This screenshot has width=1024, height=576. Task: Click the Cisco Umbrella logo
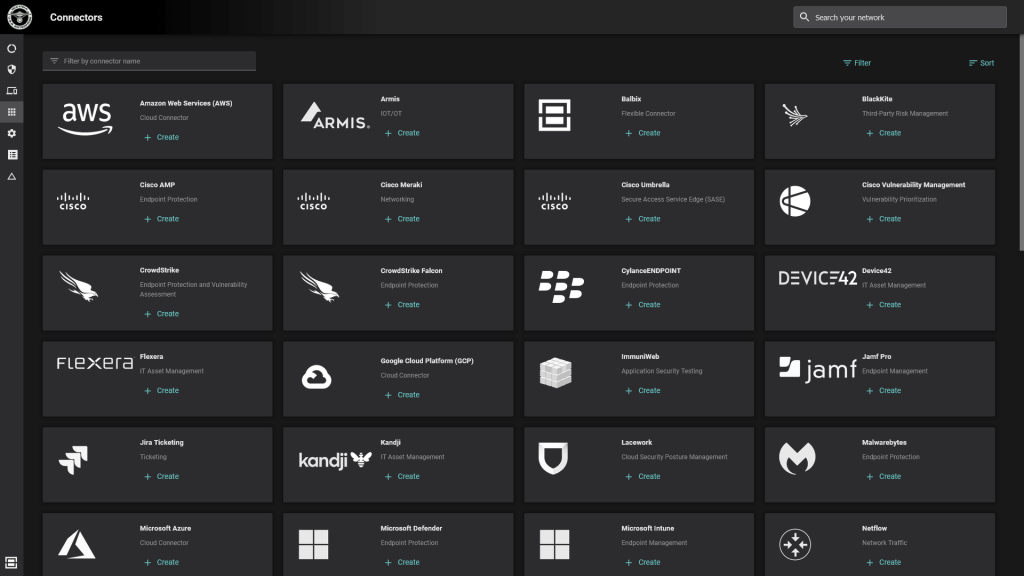(554, 201)
